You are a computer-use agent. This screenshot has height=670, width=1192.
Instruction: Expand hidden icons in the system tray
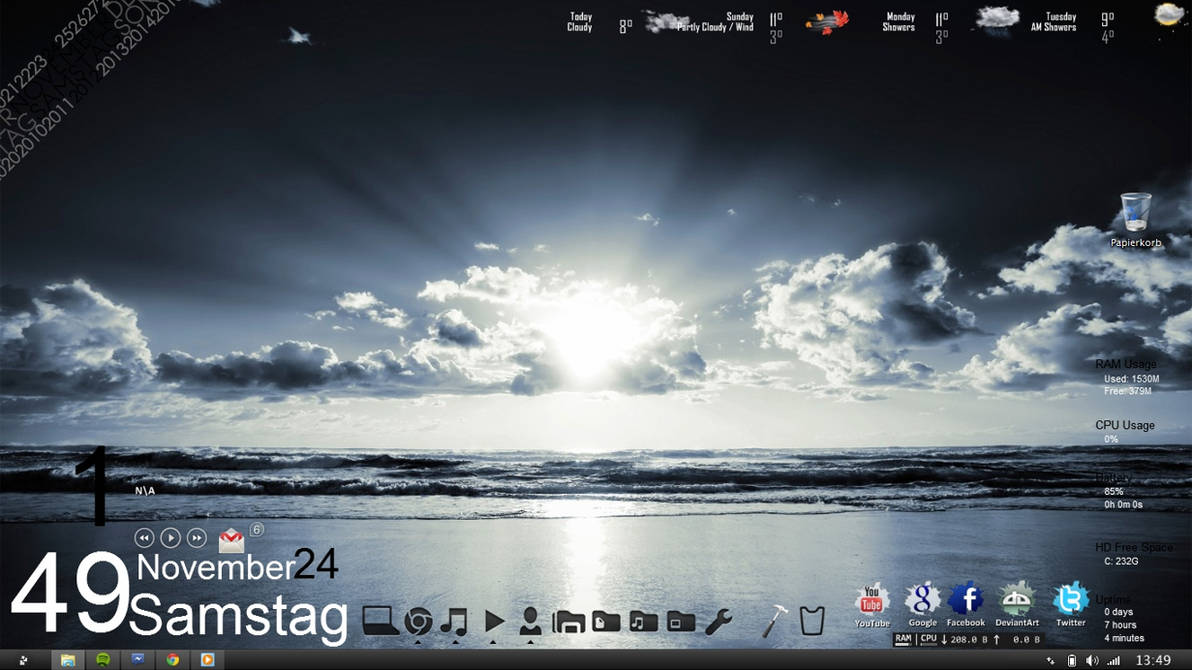click(x=1048, y=659)
